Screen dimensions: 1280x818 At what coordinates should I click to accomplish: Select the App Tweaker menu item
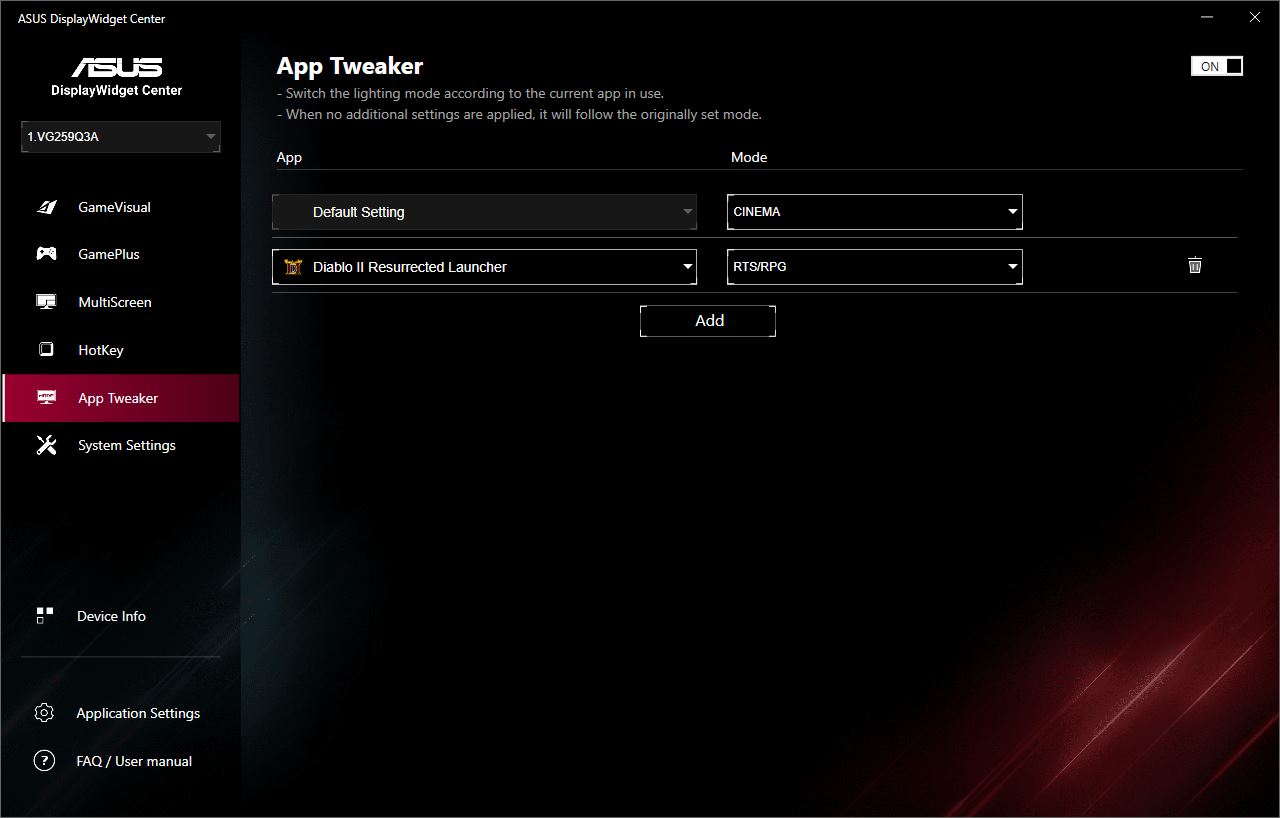click(x=120, y=398)
